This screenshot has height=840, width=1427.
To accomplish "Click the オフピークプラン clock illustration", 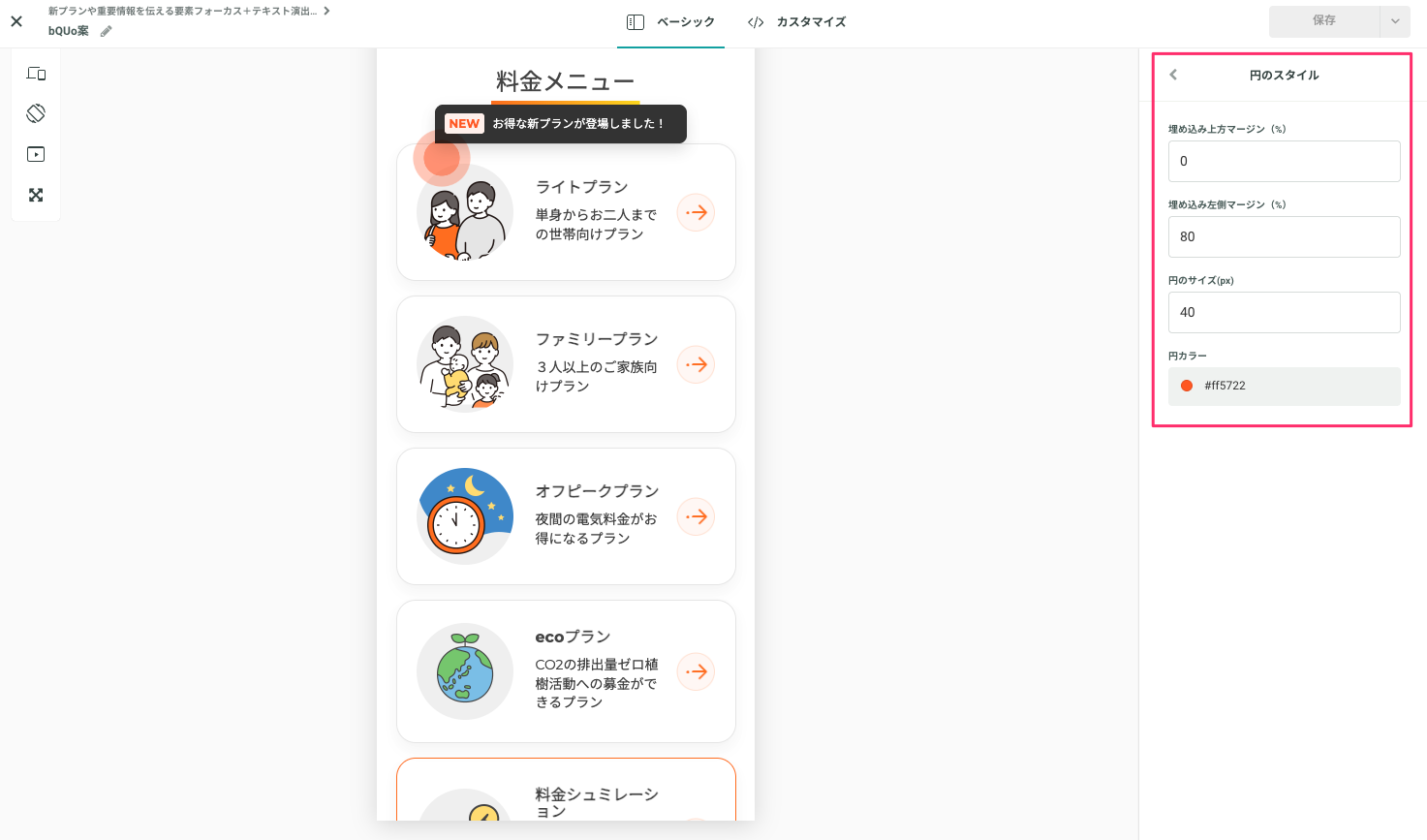I will (x=465, y=516).
